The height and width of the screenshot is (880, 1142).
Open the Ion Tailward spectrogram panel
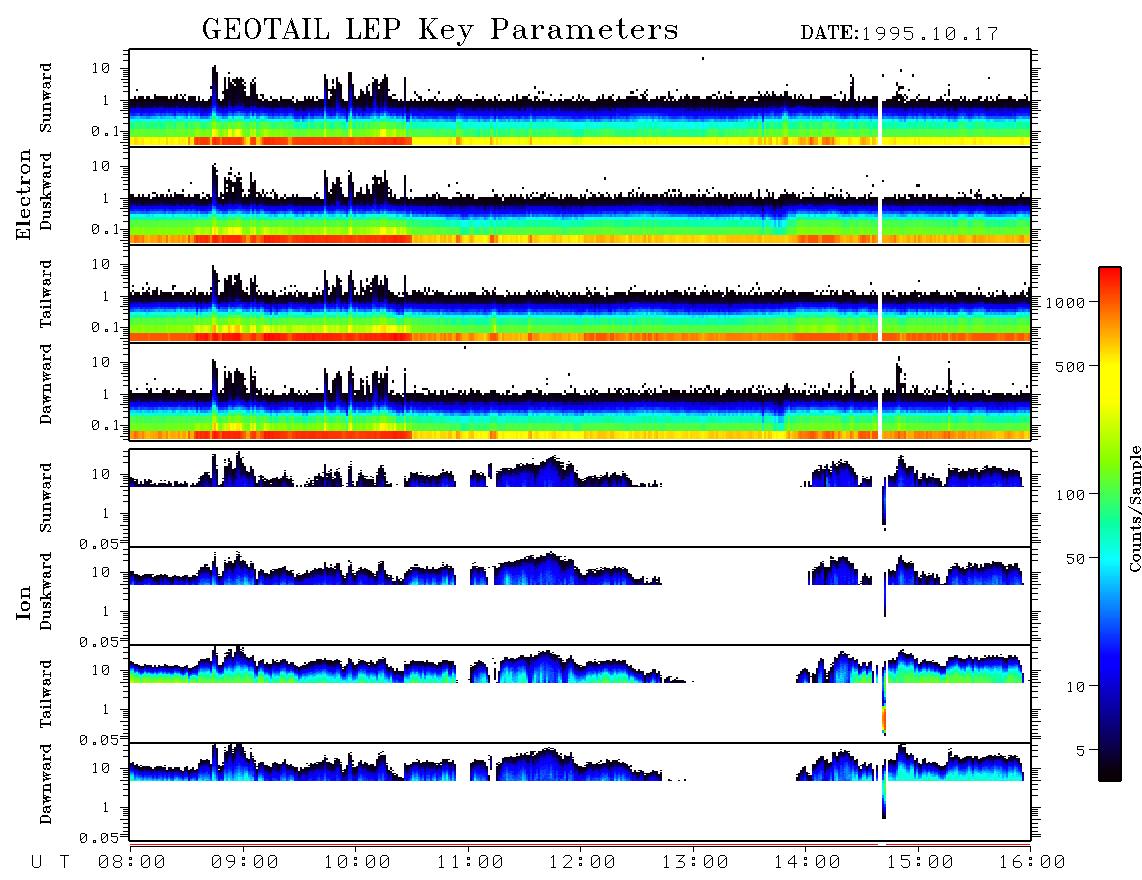pyautogui.click(x=580, y=694)
